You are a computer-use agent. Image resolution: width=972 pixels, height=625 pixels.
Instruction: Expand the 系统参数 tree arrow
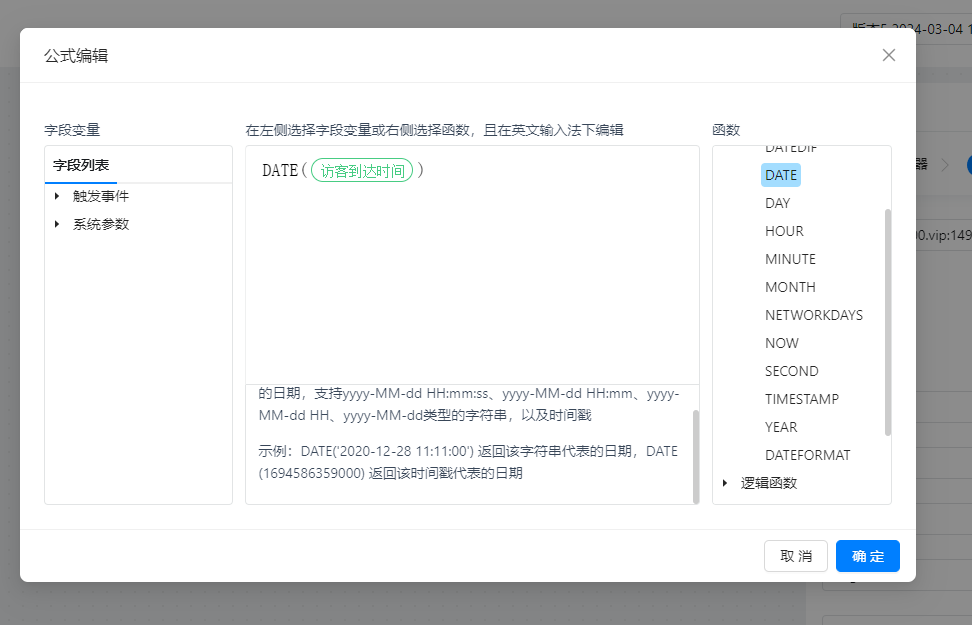click(x=57, y=224)
